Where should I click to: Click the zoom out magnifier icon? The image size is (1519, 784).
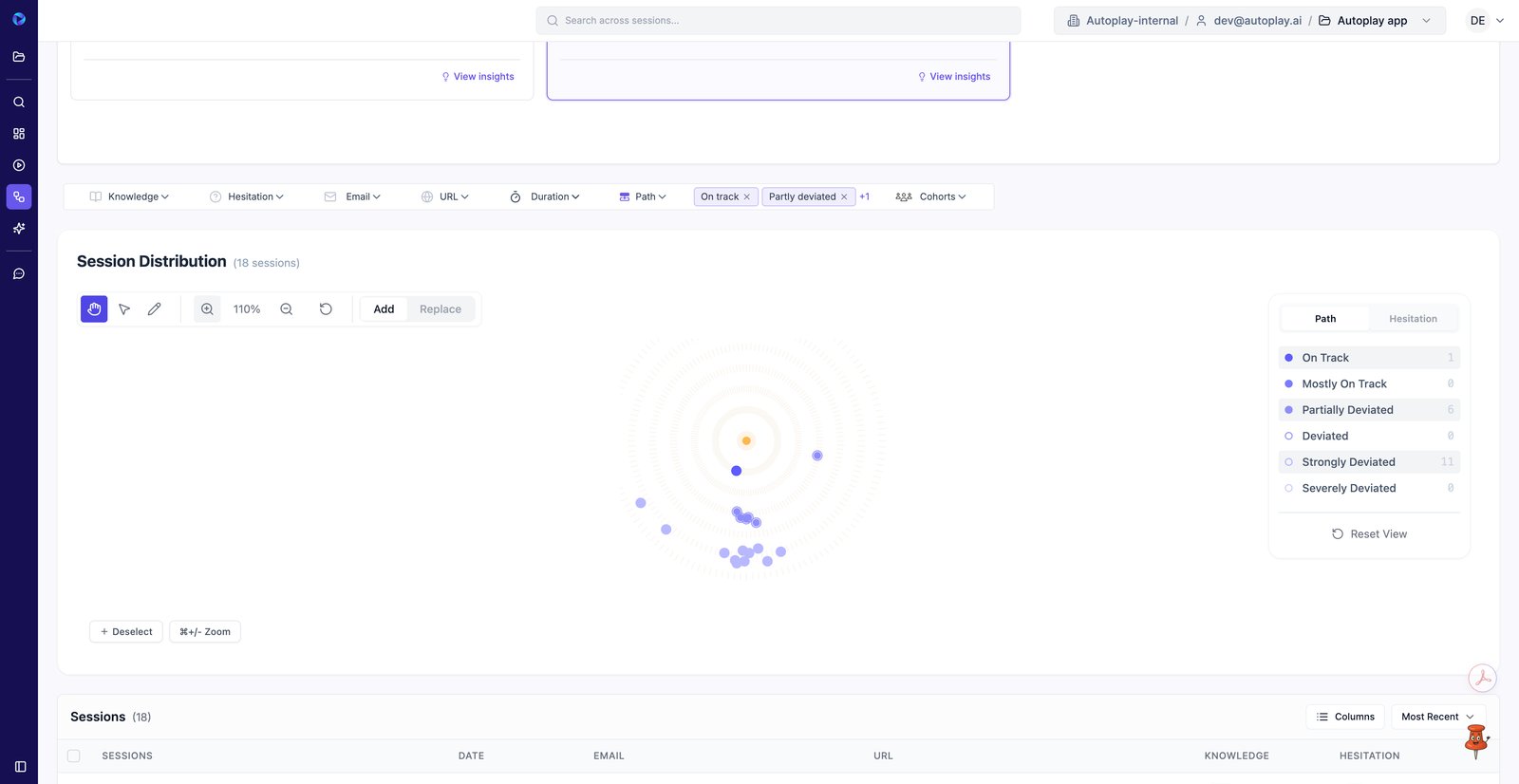[x=287, y=309]
